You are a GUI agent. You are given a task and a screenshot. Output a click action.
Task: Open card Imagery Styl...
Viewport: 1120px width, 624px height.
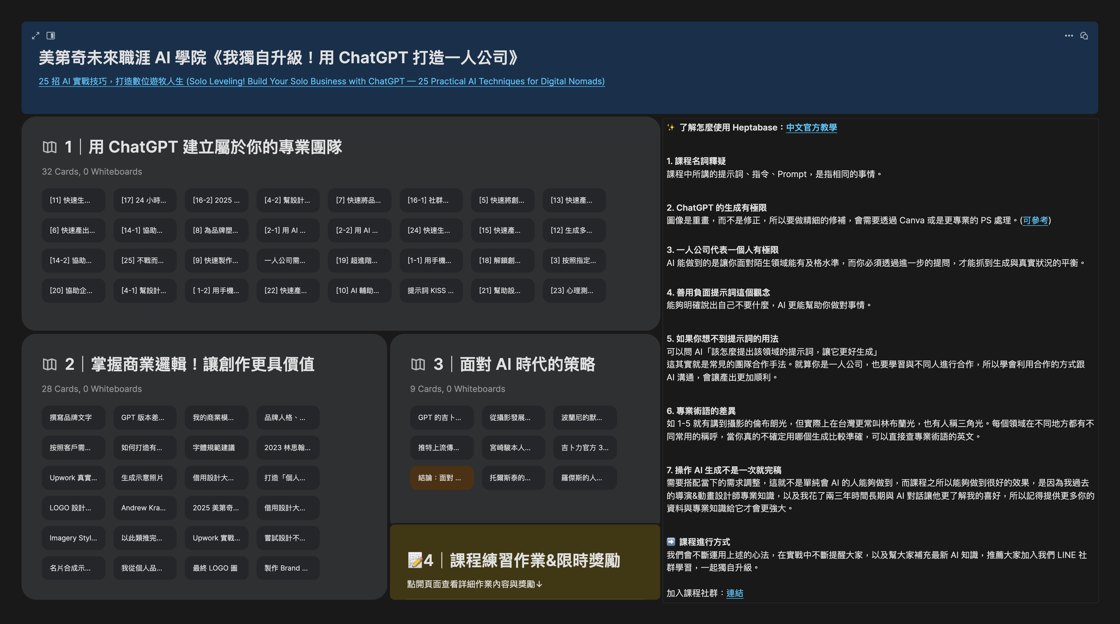pos(73,538)
